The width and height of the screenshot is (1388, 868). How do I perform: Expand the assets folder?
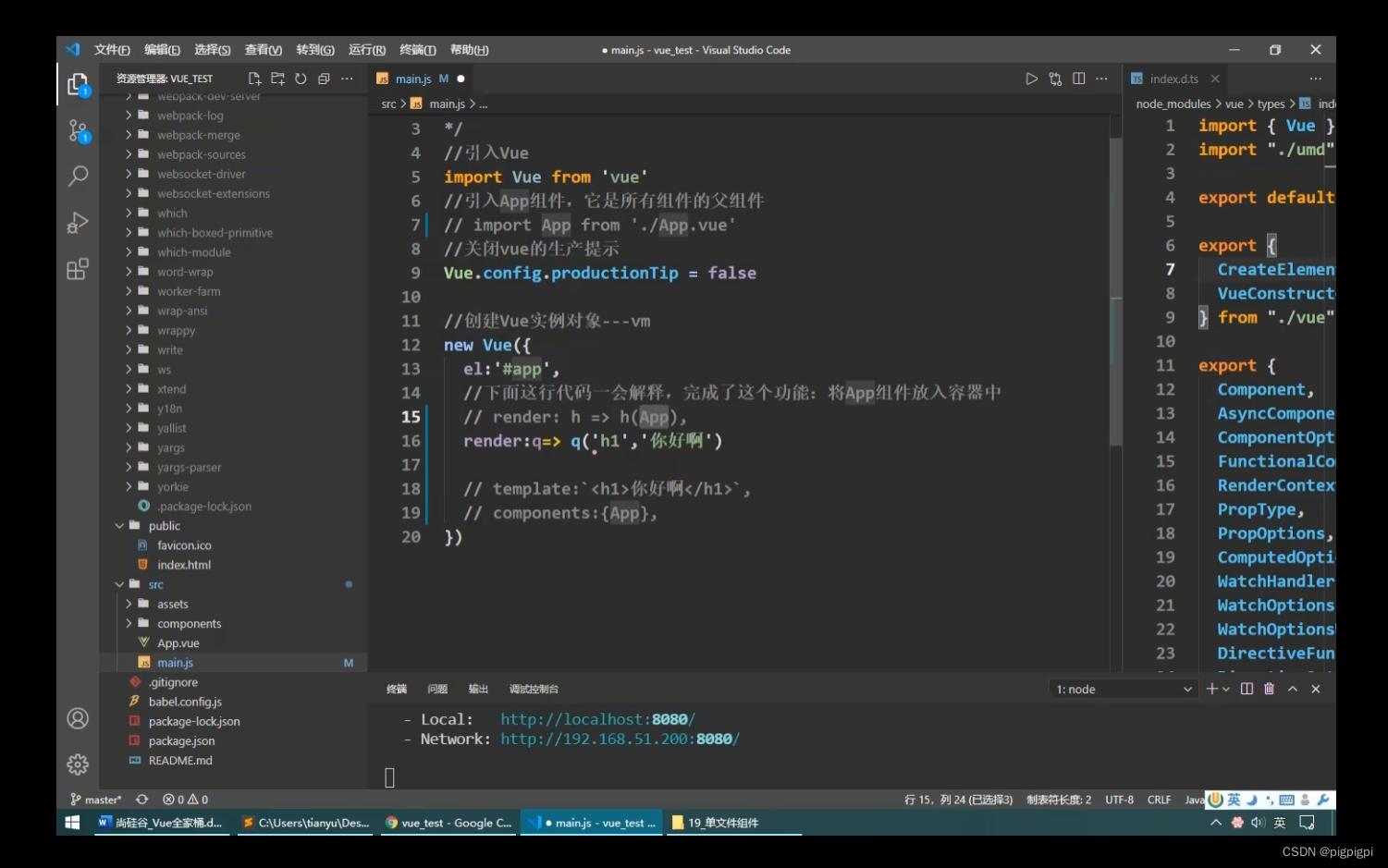tap(129, 604)
